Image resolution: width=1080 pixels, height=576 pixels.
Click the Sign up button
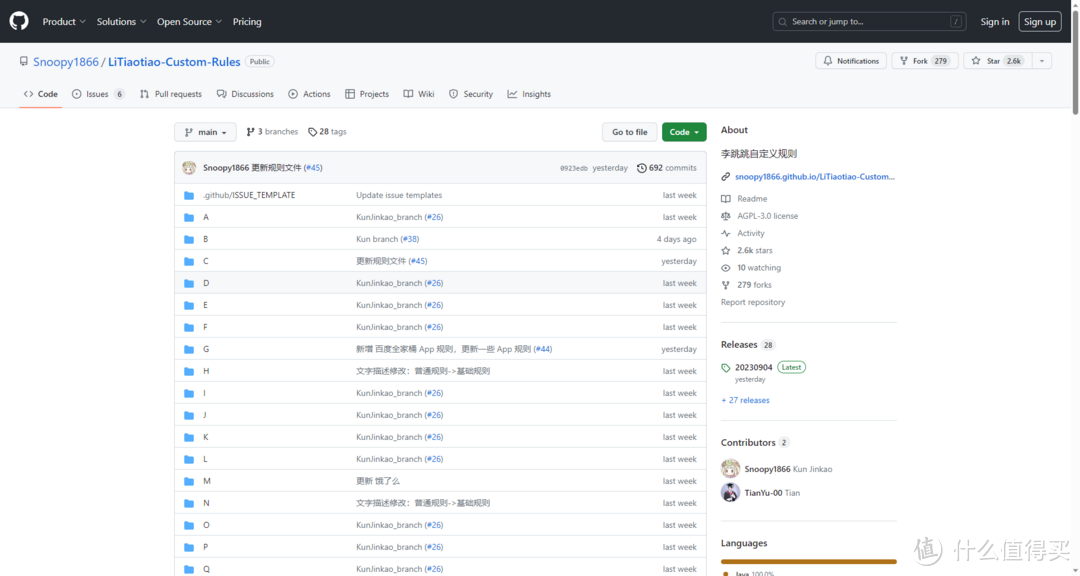(1040, 21)
